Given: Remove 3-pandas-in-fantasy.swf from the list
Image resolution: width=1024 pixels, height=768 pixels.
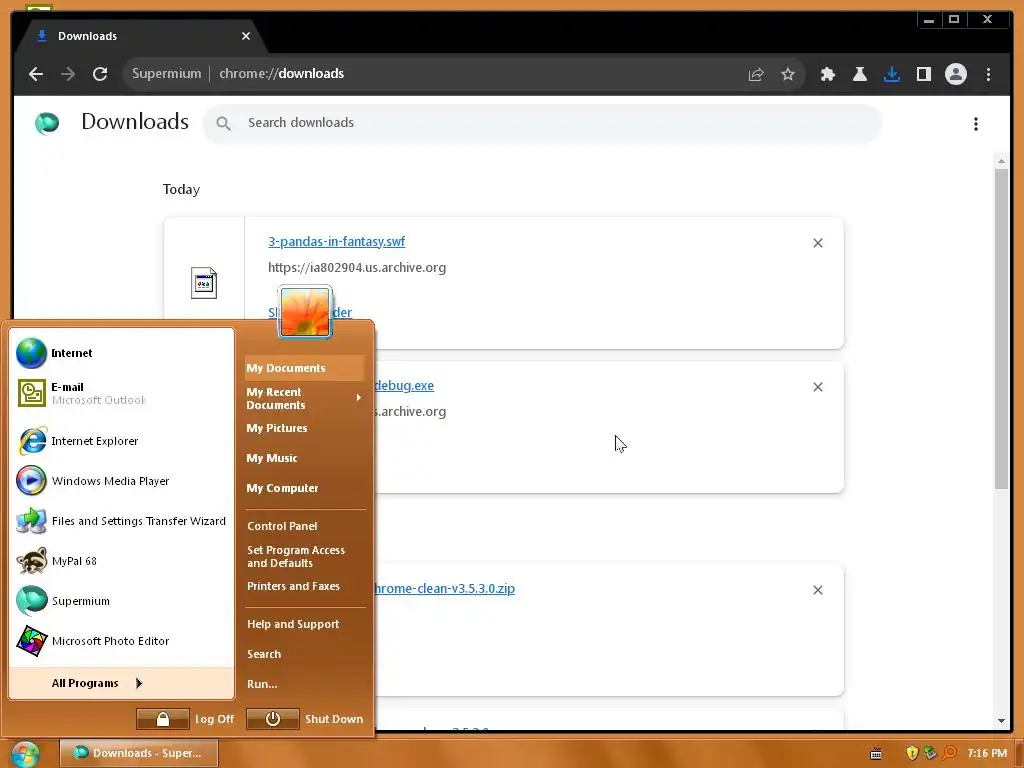Looking at the screenshot, I should [818, 243].
